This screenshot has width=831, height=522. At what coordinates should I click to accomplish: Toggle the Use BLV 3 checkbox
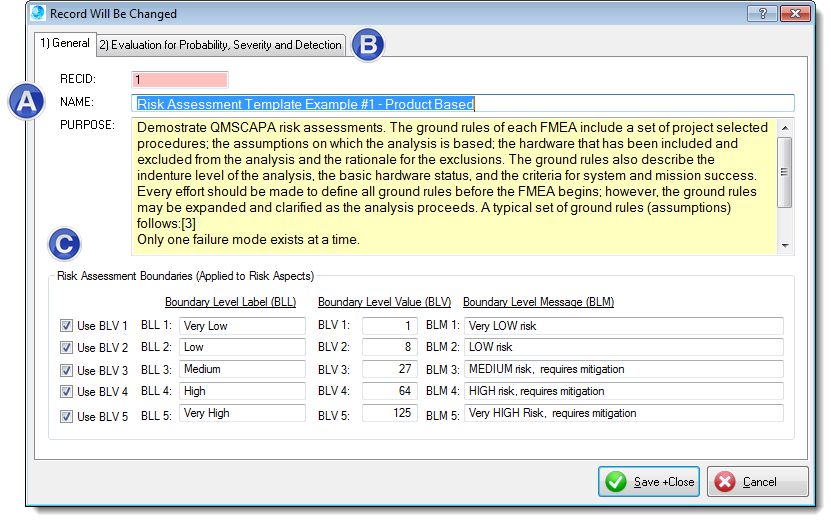pos(66,370)
